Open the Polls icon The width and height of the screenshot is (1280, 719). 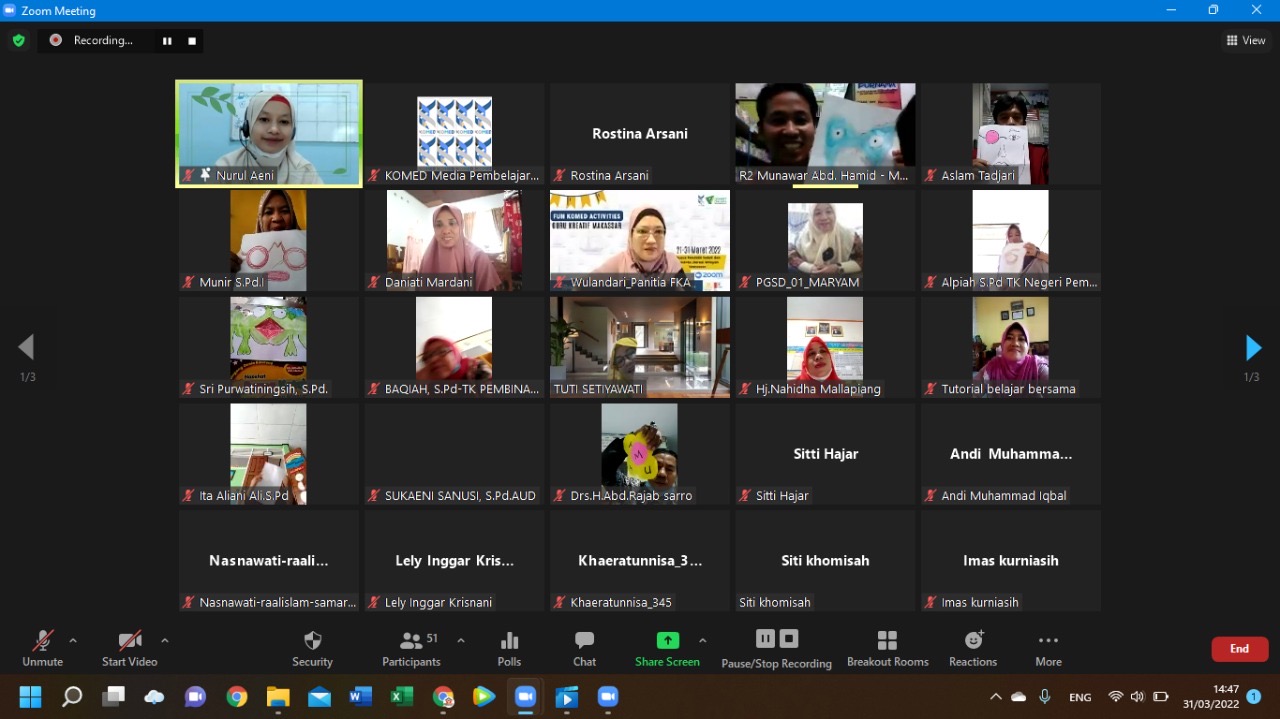pyautogui.click(x=509, y=648)
